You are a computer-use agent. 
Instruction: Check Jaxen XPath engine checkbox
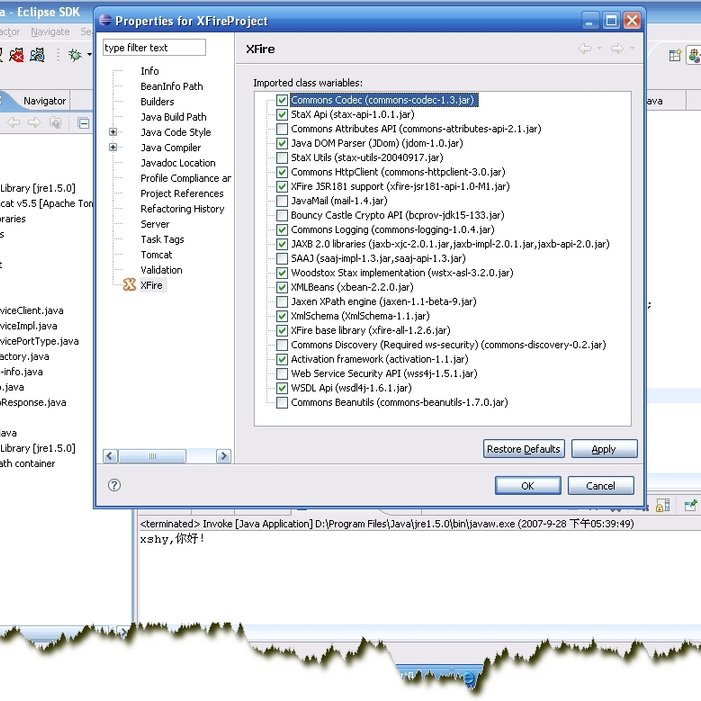coord(282,301)
